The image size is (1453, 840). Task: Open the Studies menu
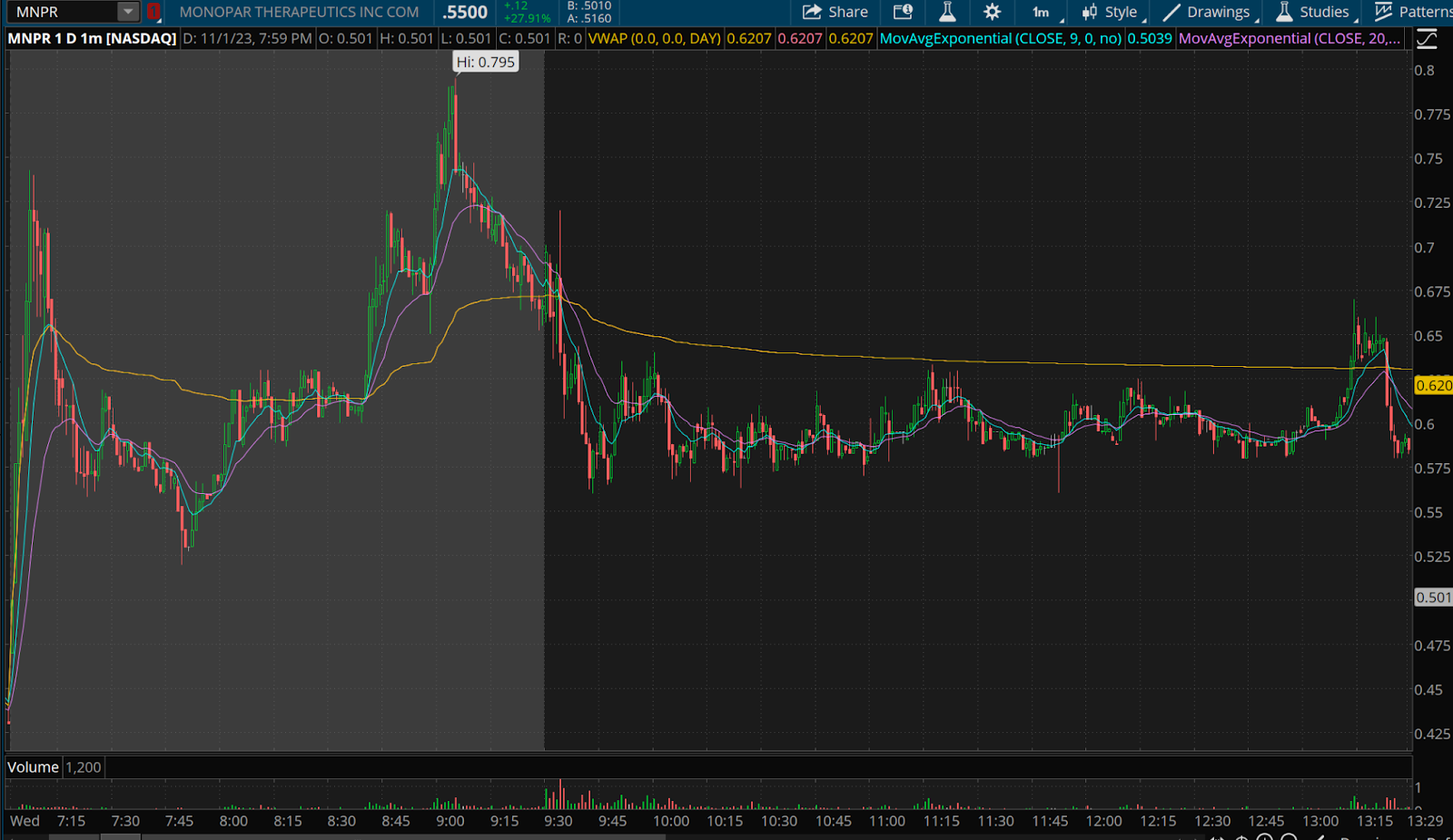[1313, 12]
